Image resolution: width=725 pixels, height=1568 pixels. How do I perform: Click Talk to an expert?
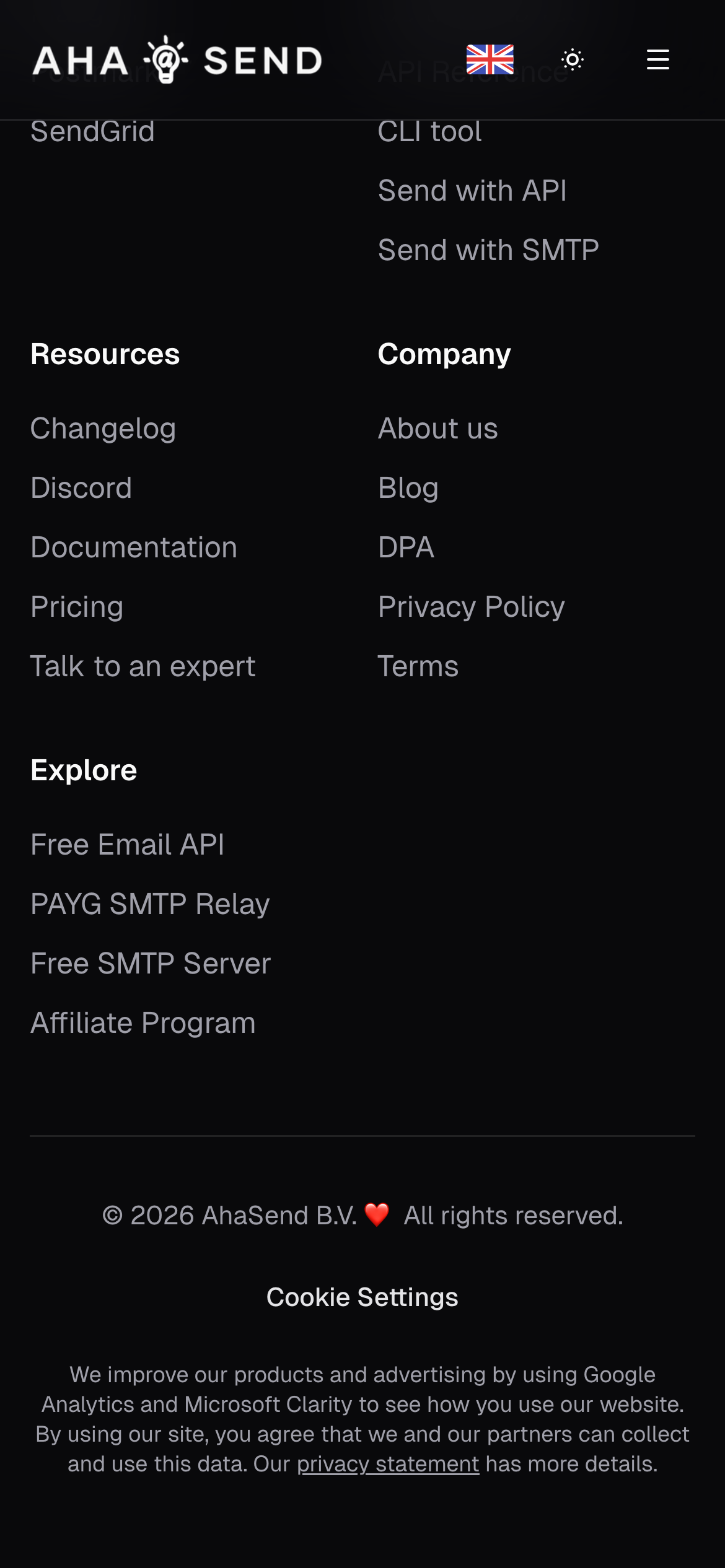[x=143, y=666]
